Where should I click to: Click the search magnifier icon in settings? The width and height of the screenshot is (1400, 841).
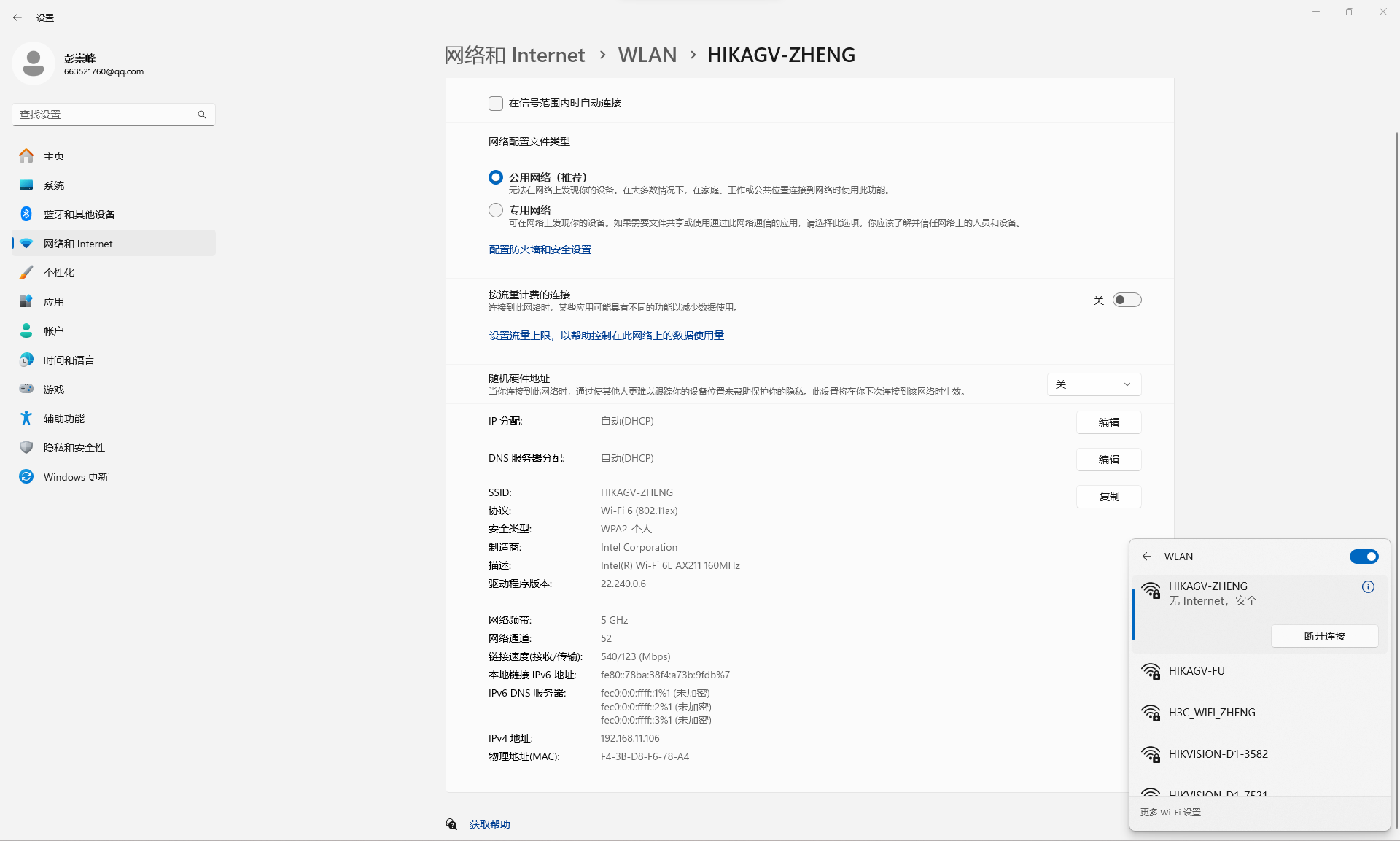(x=202, y=115)
